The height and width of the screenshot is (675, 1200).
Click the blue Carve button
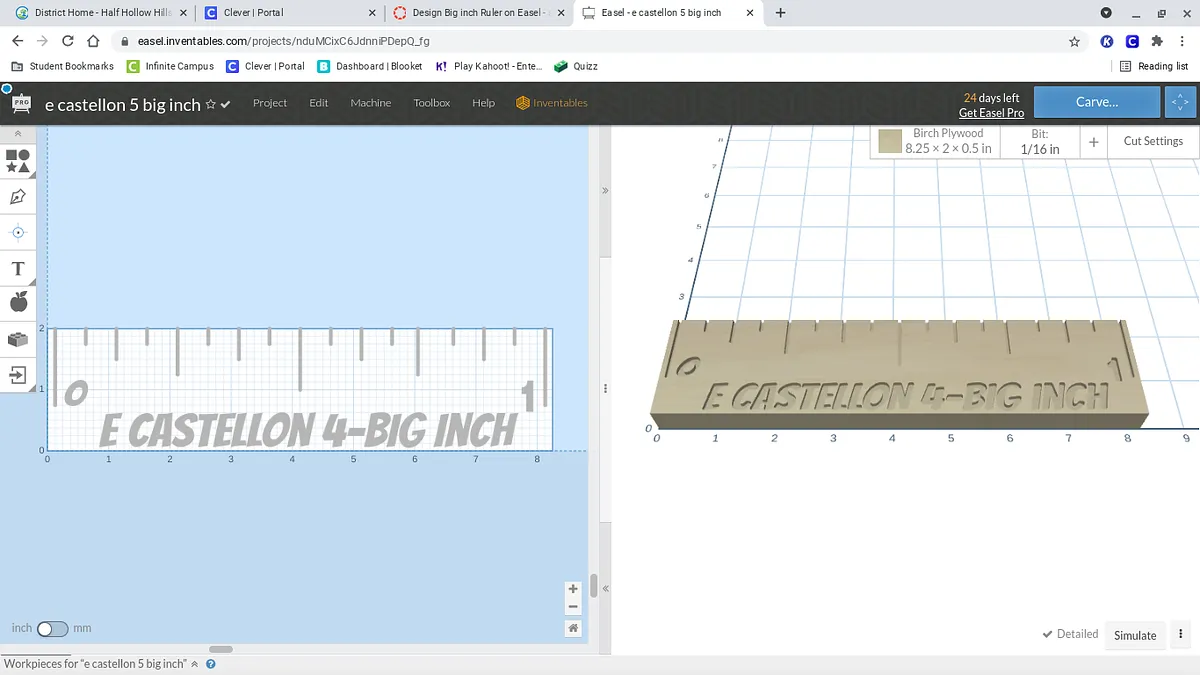(x=1096, y=102)
